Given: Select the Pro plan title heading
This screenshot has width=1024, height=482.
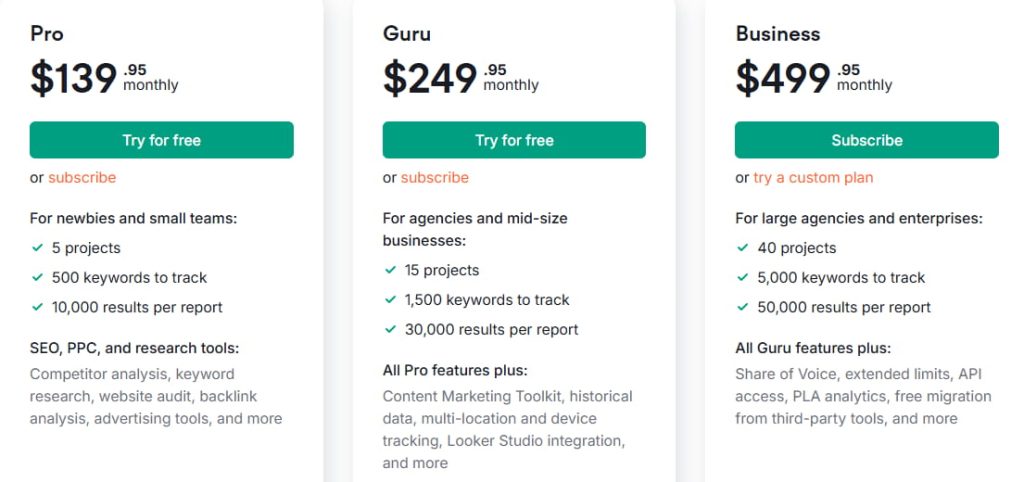Looking at the screenshot, I should [x=47, y=33].
